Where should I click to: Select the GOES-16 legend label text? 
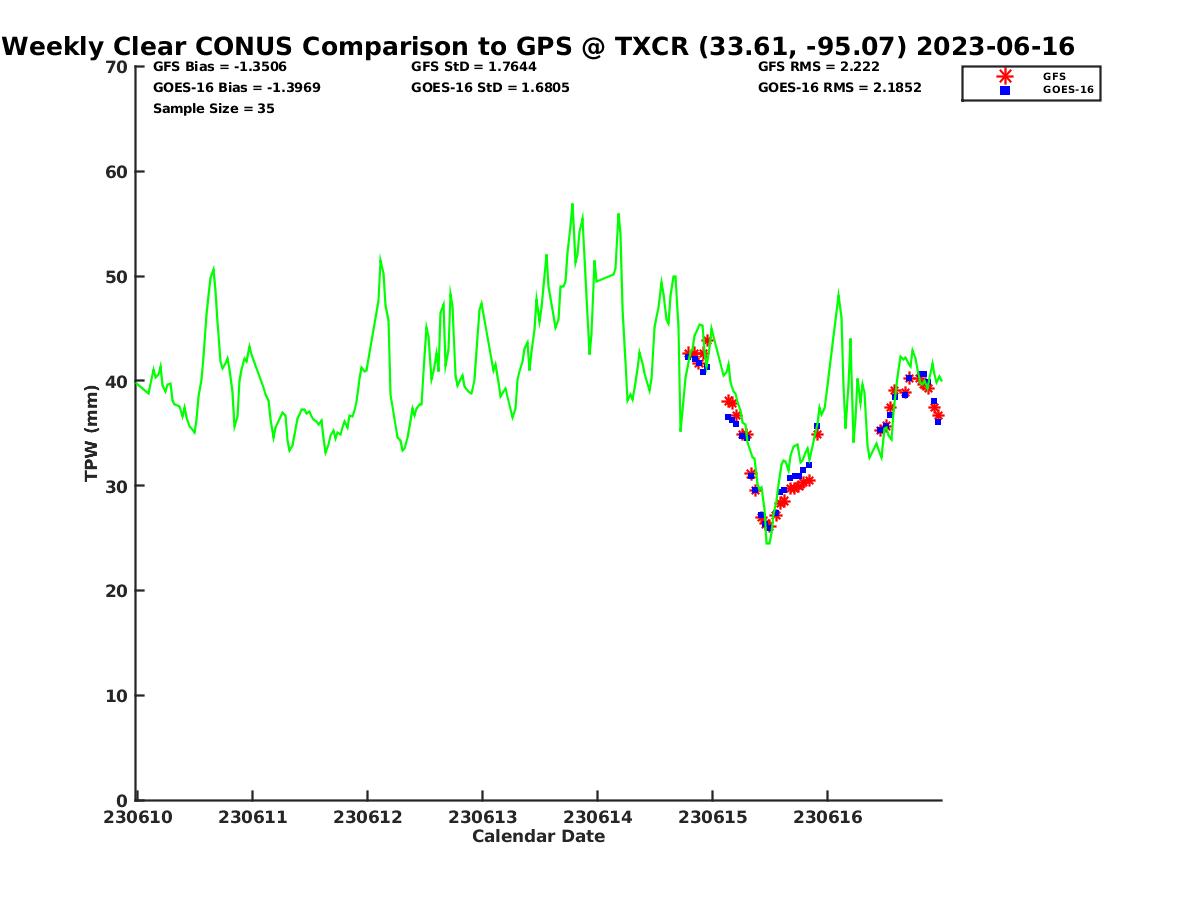coord(1068,90)
